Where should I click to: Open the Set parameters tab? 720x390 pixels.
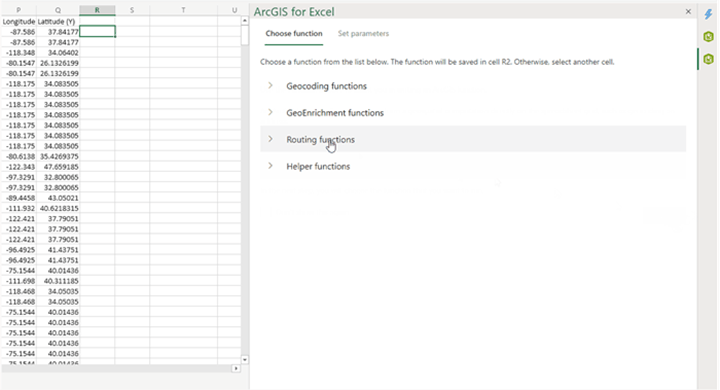363,34
